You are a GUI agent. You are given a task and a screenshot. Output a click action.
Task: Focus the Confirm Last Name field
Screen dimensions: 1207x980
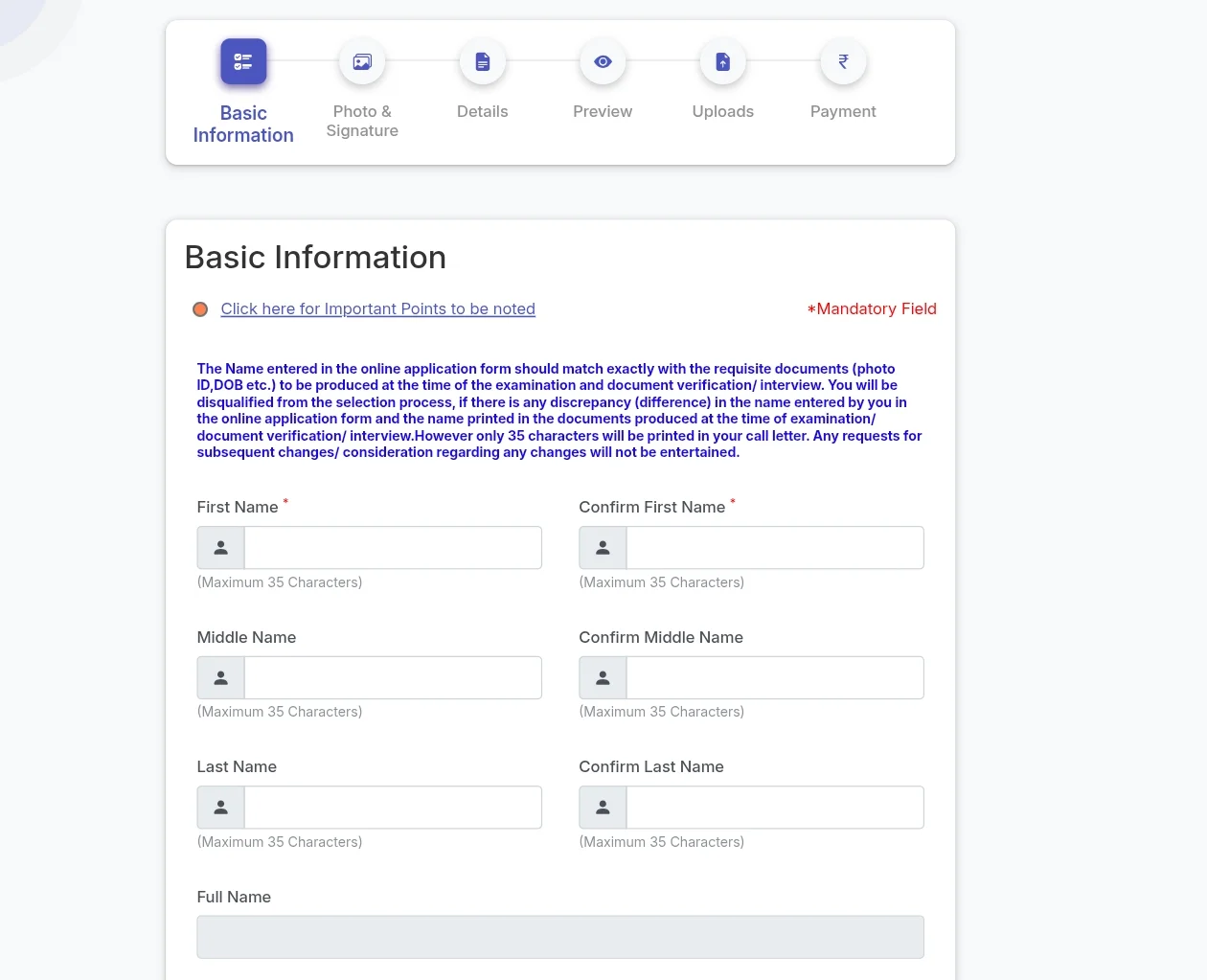[x=774, y=808]
